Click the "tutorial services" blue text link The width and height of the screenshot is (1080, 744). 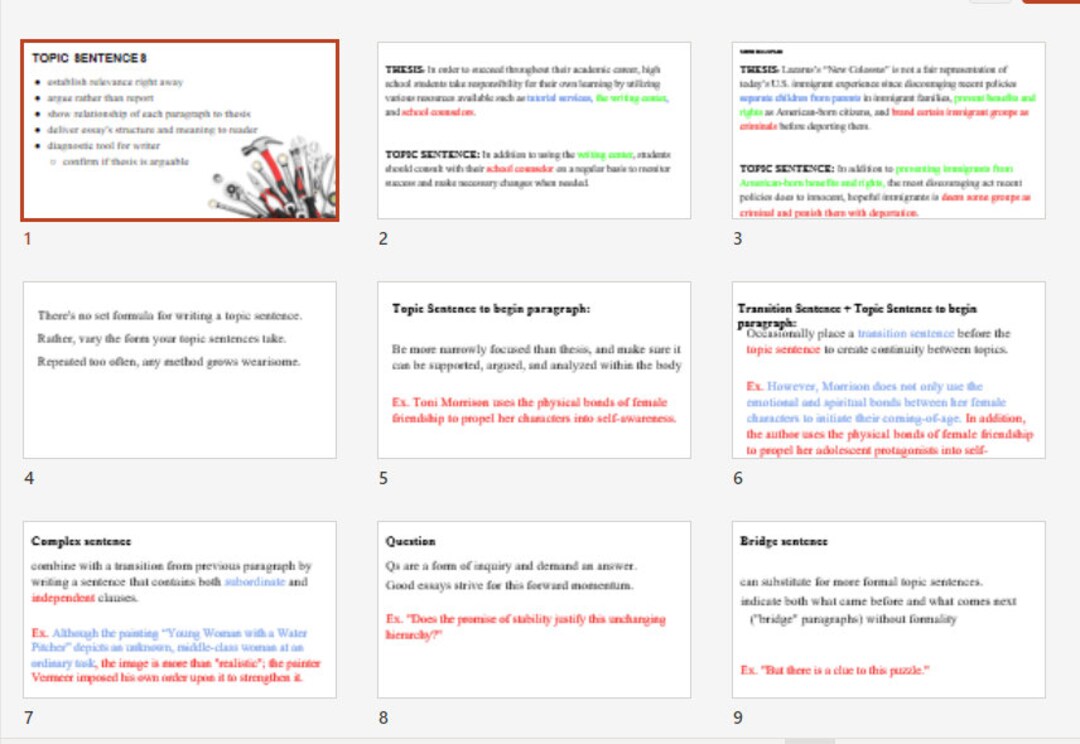(x=560, y=99)
